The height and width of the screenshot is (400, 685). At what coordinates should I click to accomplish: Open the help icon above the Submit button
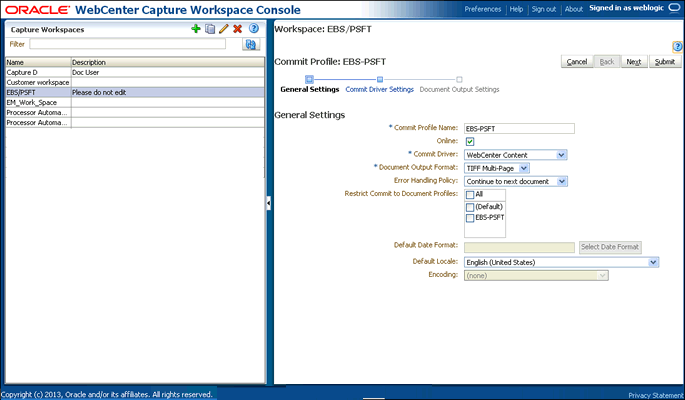(677, 46)
